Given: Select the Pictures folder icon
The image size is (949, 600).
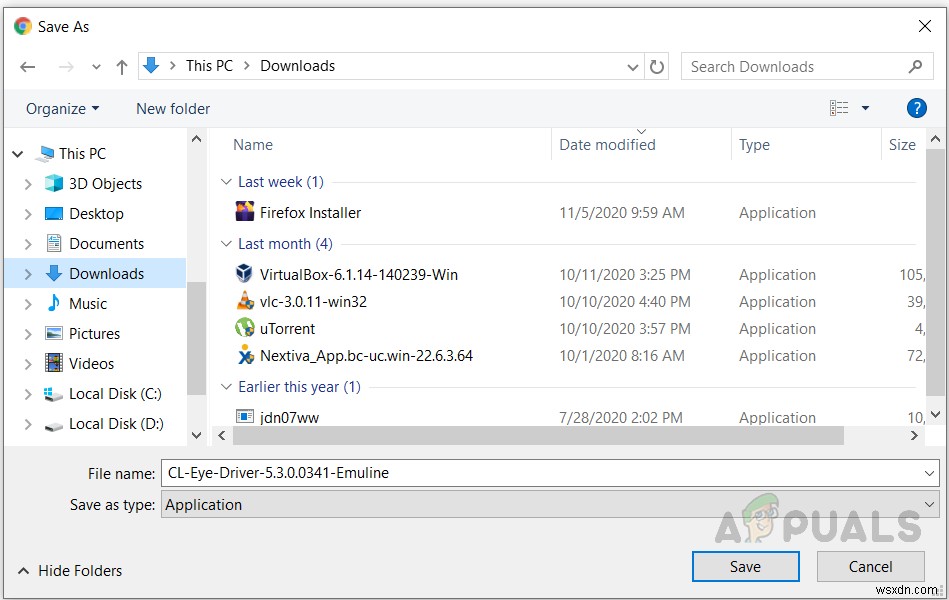Looking at the screenshot, I should point(54,334).
